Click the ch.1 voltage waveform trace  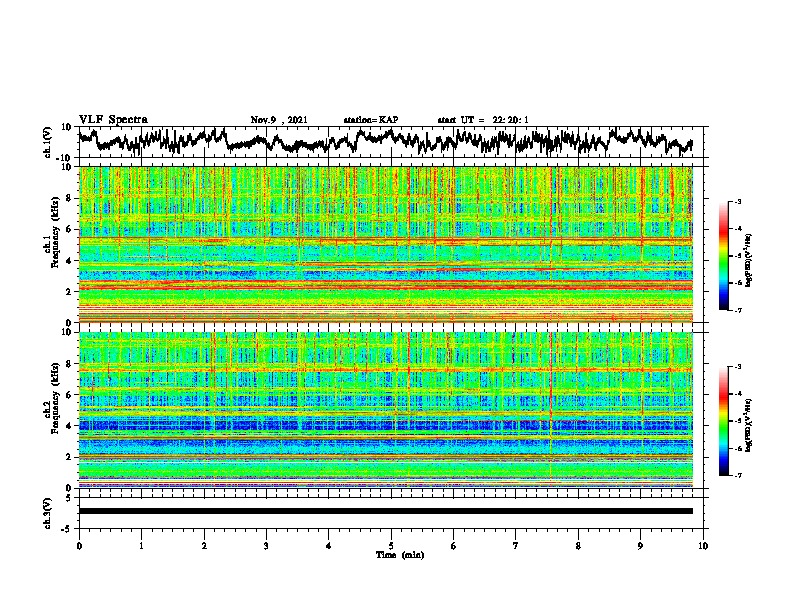click(x=385, y=141)
